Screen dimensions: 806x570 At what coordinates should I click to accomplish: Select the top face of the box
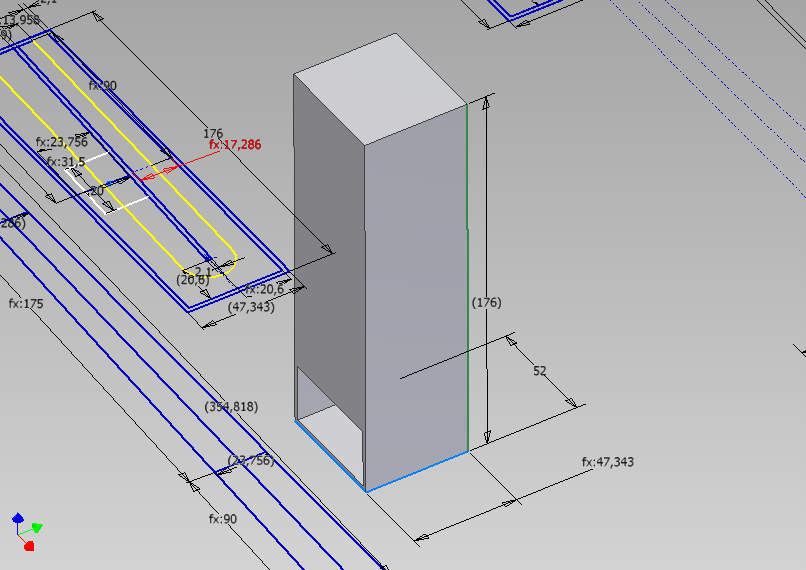380,90
